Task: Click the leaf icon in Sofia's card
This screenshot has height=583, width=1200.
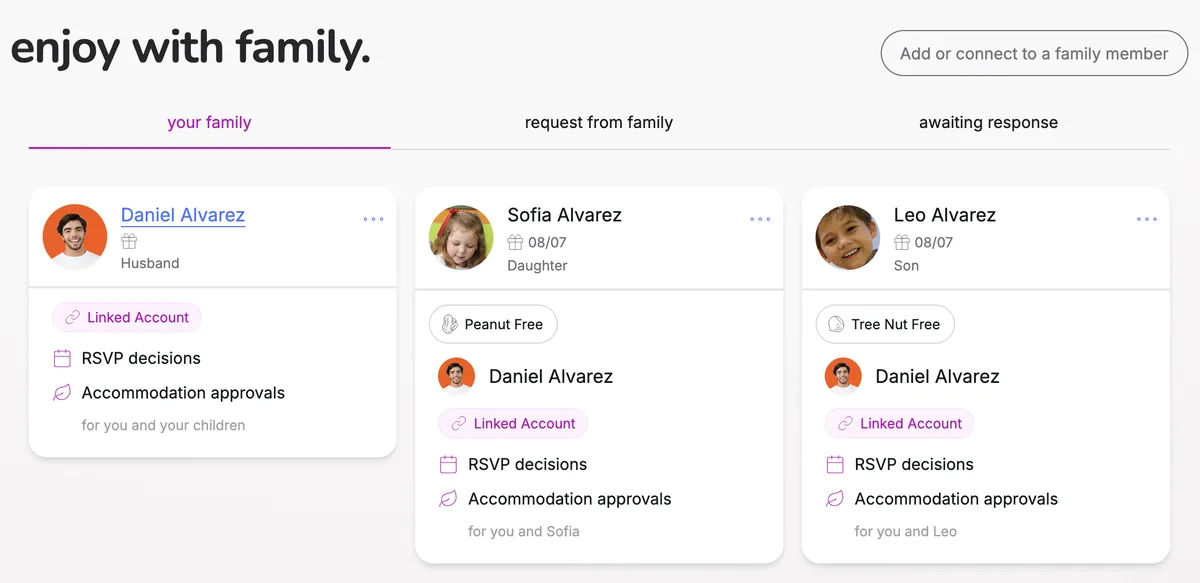Action: click(x=448, y=499)
